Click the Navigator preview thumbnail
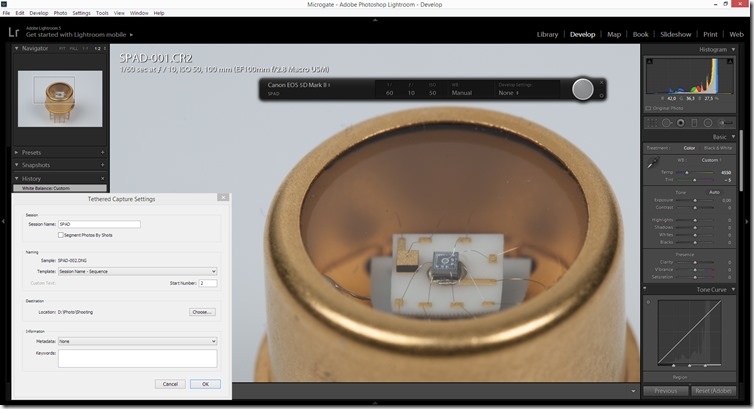The height and width of the screenshot is (409, 754). pyautogui.click(x=60, y=99)
